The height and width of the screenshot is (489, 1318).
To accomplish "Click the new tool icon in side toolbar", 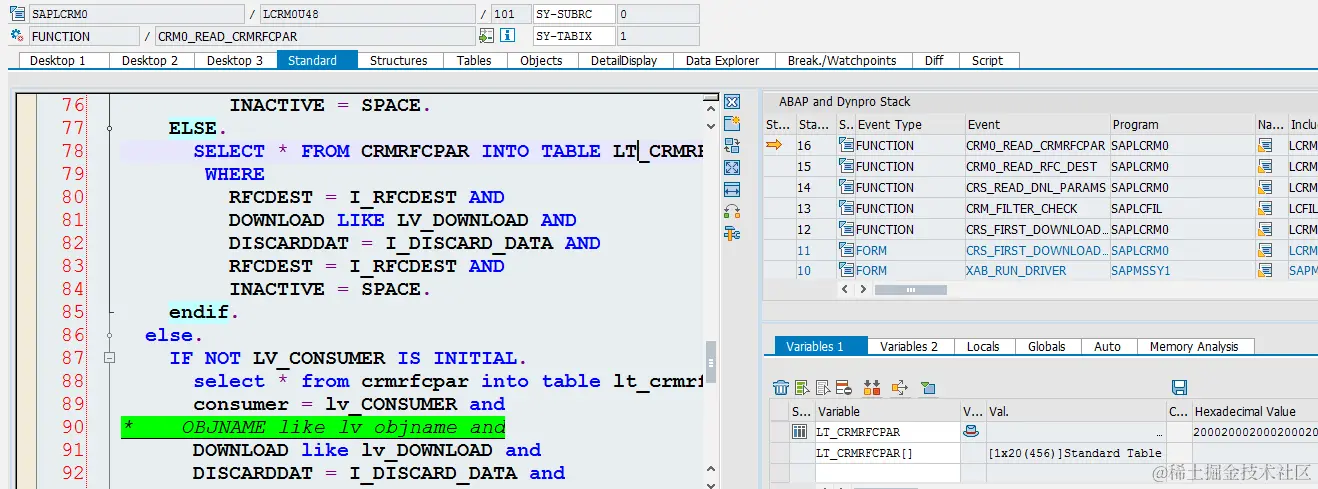I will click(x=732, y=124).
